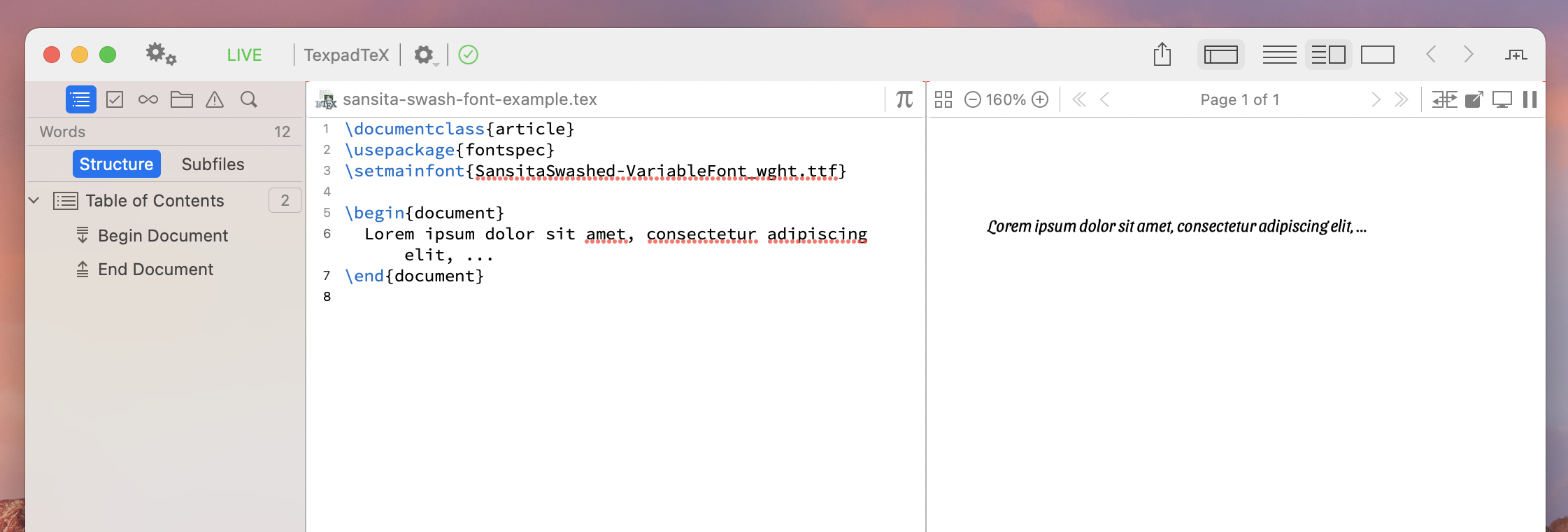Screen dimensions: 1568x532
Task: Select Table of Contents row
Action: coord(165,201)
